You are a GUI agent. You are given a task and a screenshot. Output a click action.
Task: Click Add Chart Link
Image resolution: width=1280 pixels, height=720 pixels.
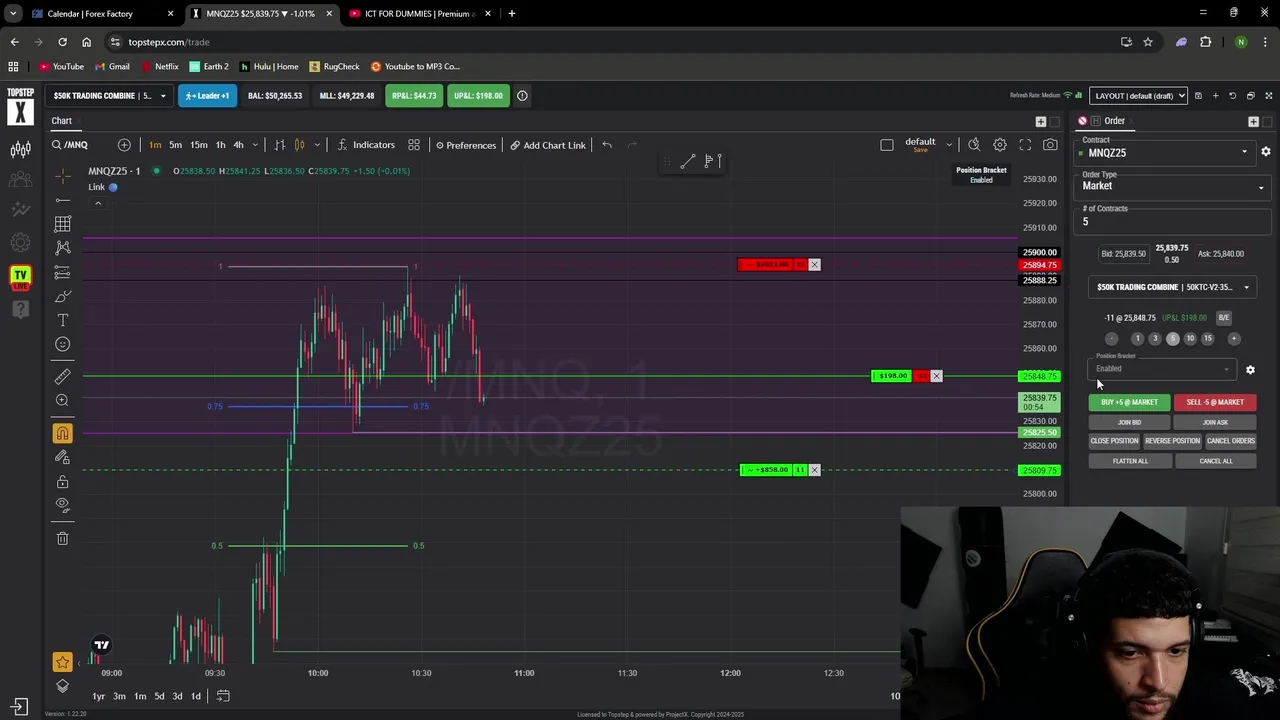click(548, 145)
